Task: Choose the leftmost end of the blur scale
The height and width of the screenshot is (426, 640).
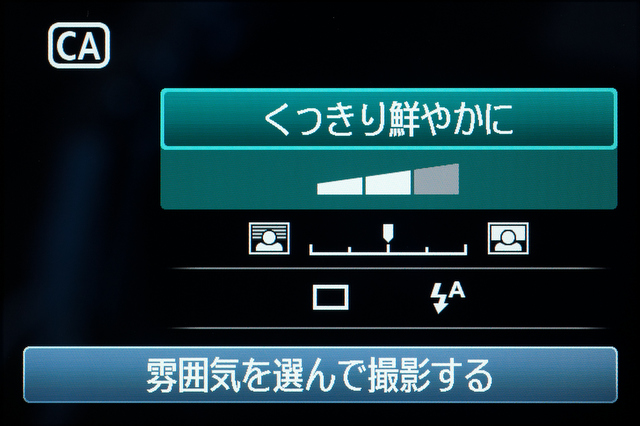Action: (x=311, y=249)
